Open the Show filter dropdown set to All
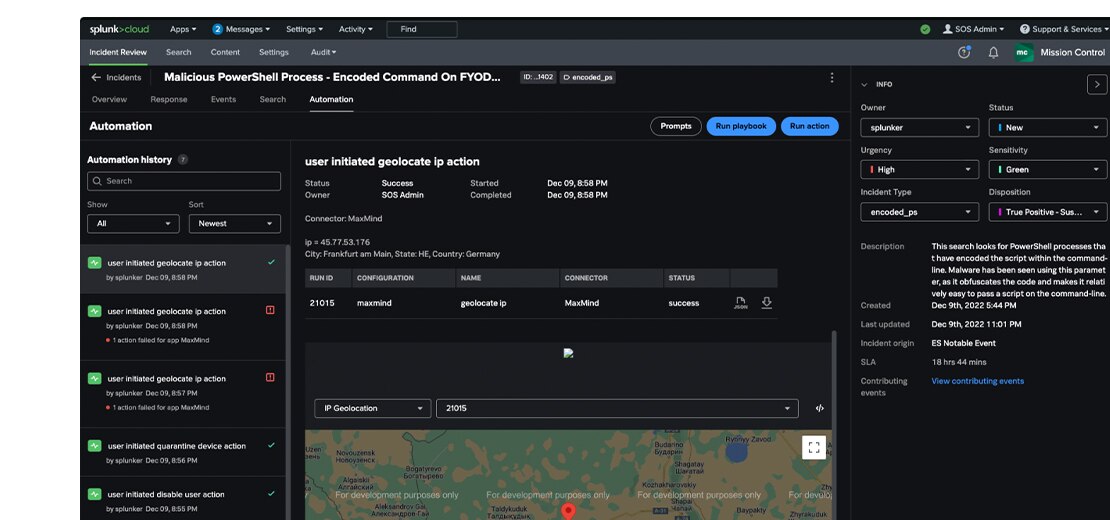The image size is (1110, 520). (133, 224)
